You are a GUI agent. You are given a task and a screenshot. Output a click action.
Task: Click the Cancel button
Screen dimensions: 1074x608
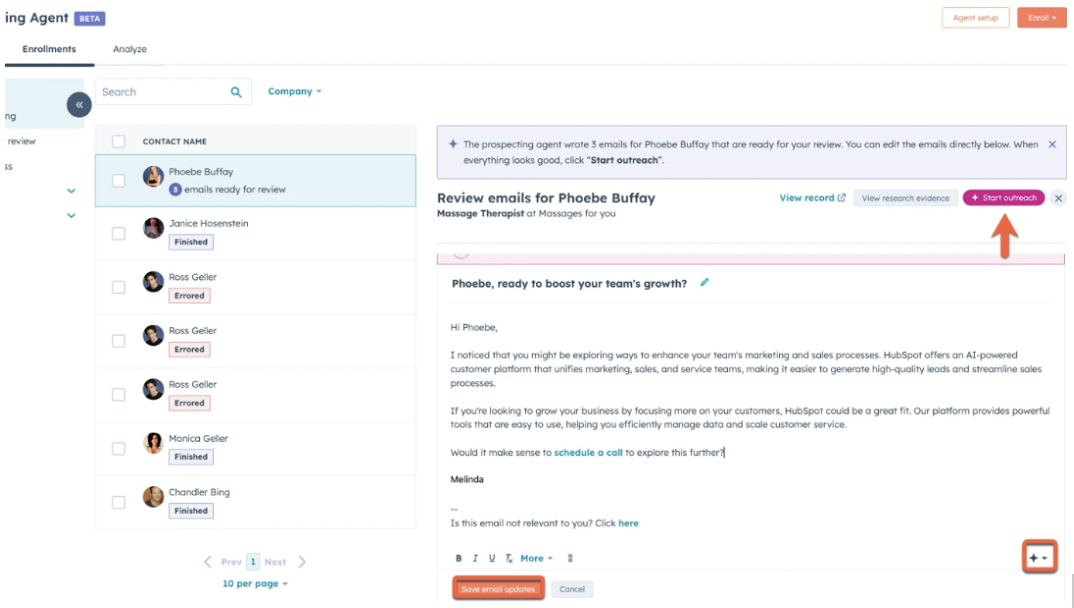pyautogui.click(x=572, y=589)
